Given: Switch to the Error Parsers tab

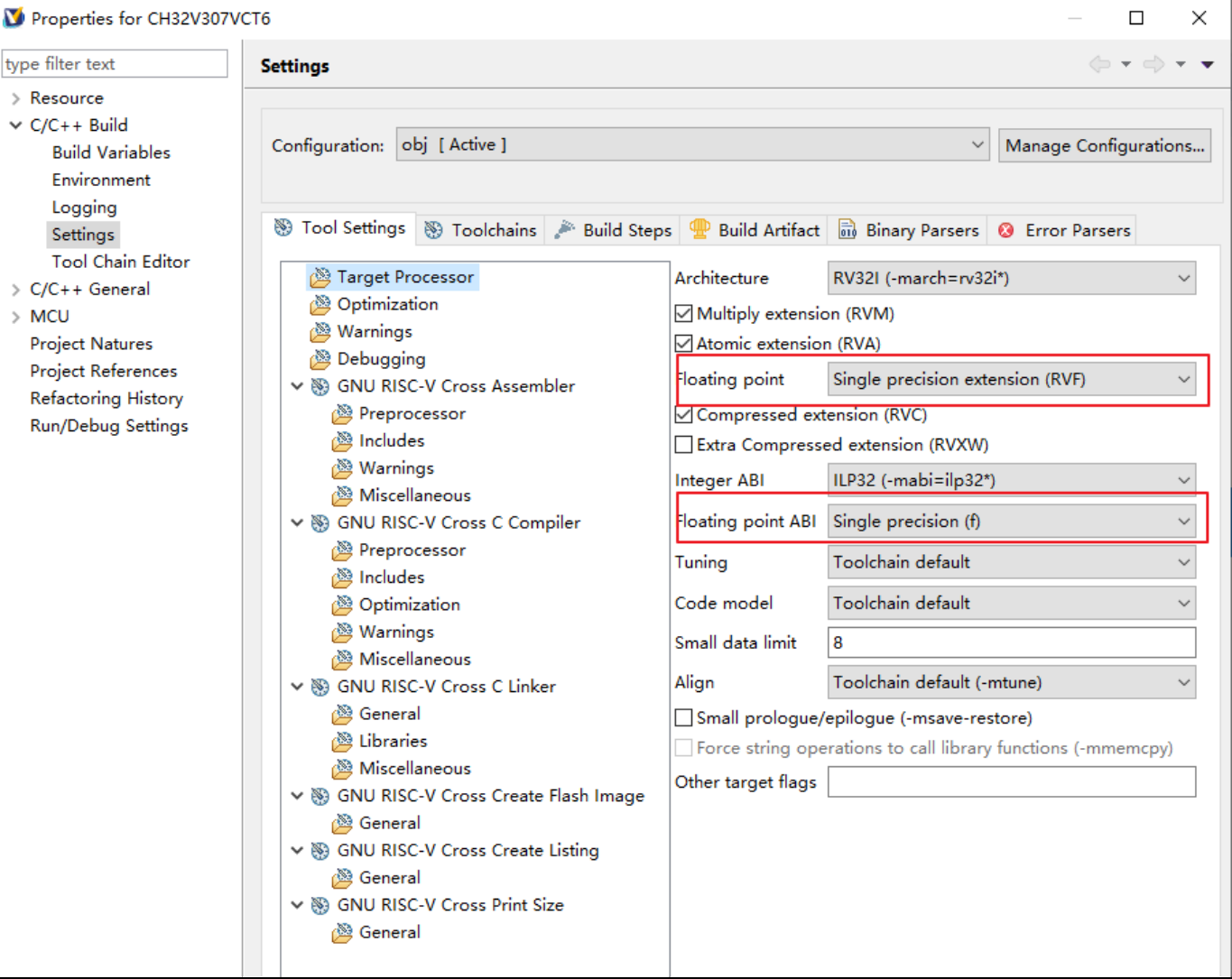Looking at the screenshot, I should click(x=1063, y=230).
